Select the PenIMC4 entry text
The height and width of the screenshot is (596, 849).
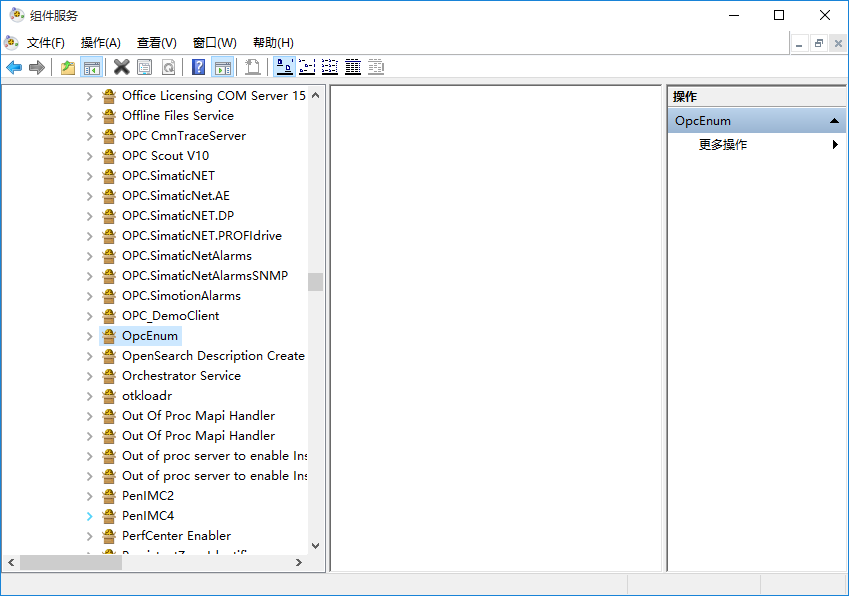point(148,516)
